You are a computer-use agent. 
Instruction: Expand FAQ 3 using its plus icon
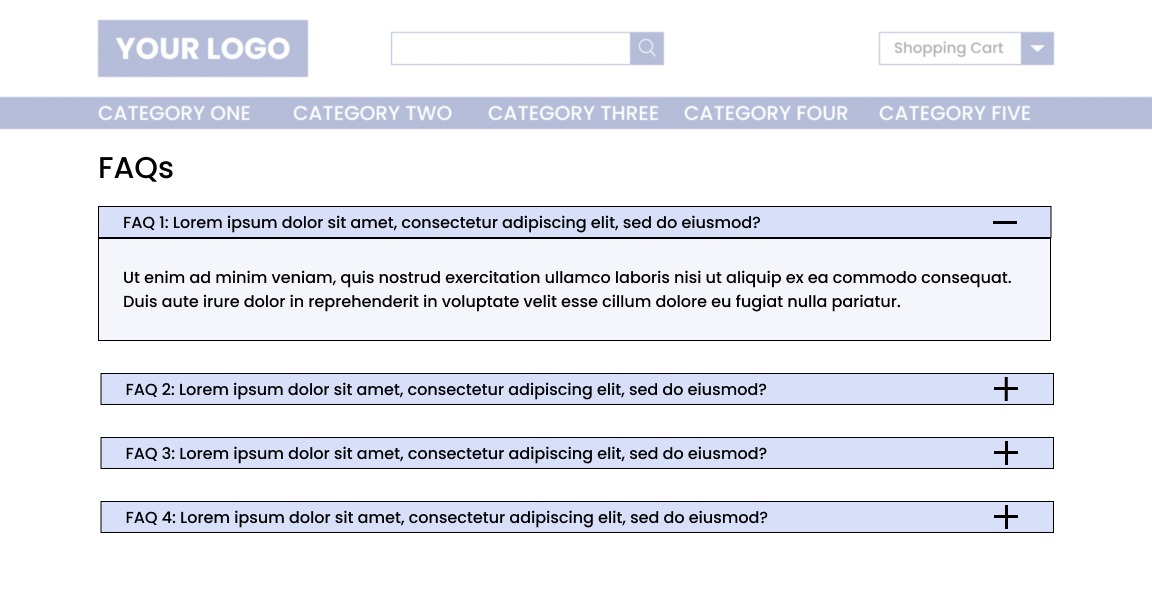[x=1006, y=453]
